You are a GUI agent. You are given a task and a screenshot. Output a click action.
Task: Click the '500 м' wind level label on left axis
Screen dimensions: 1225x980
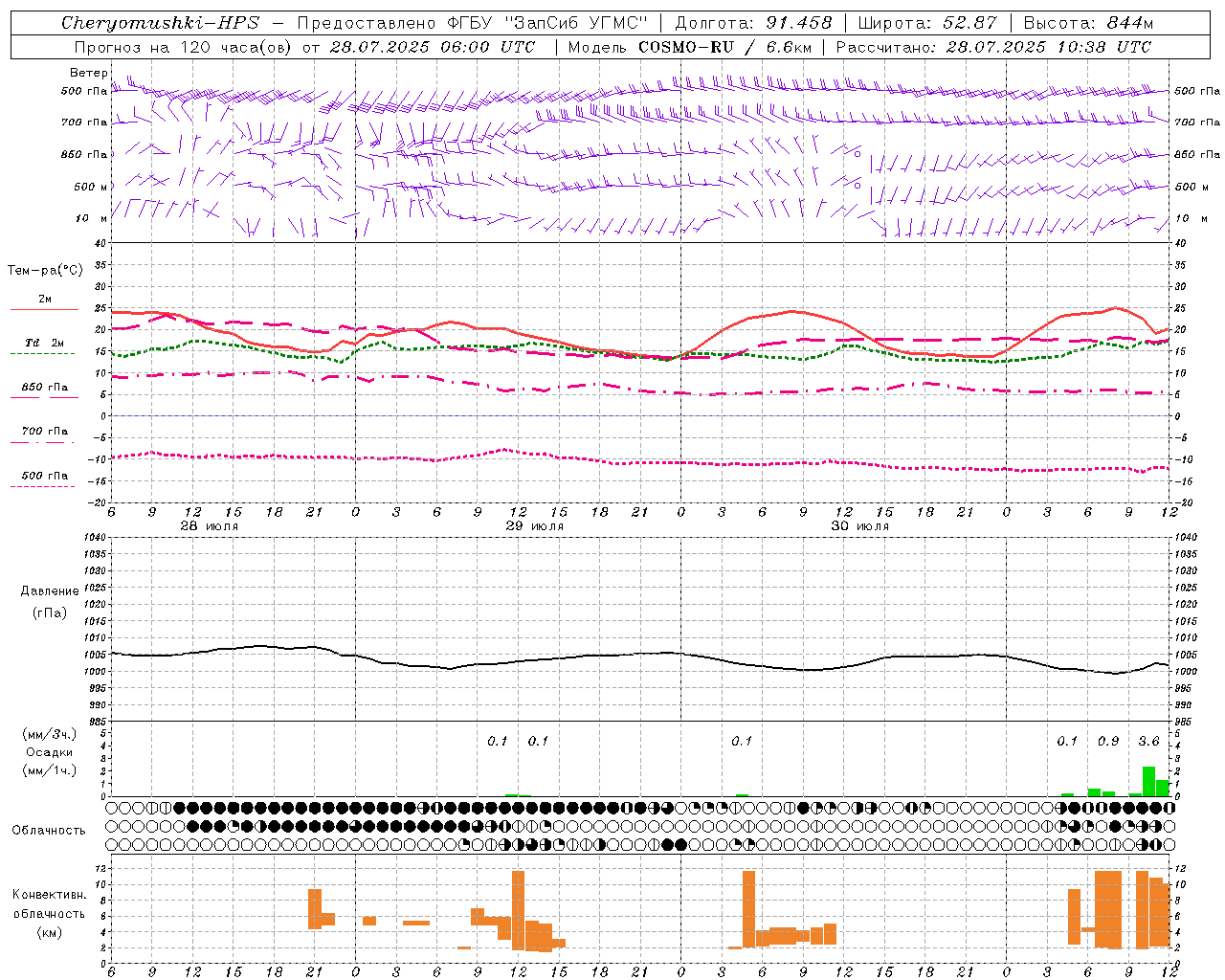point(92,187)
